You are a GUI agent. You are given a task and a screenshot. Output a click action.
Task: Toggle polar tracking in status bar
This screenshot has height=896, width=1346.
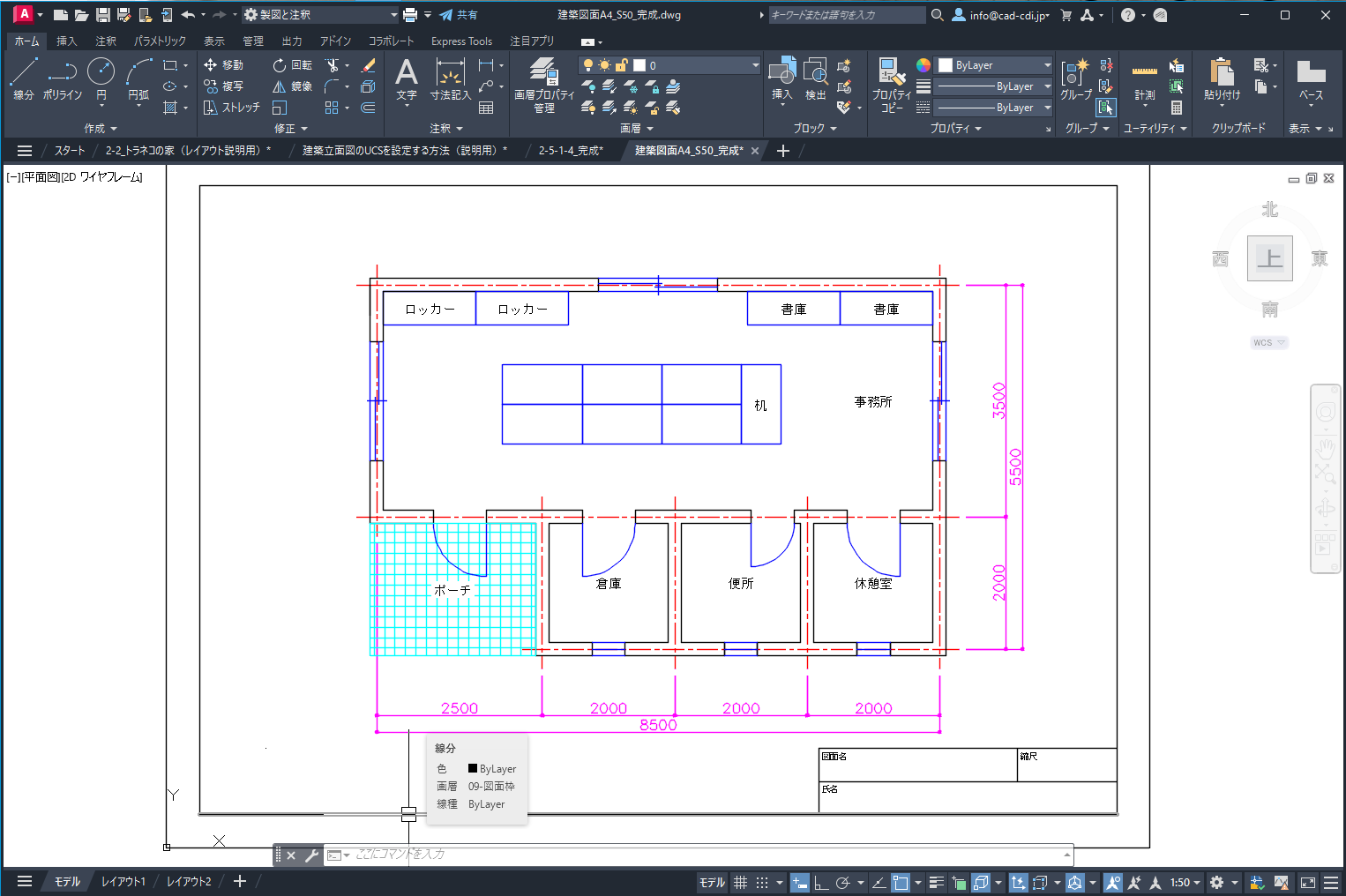click(843, 882)
